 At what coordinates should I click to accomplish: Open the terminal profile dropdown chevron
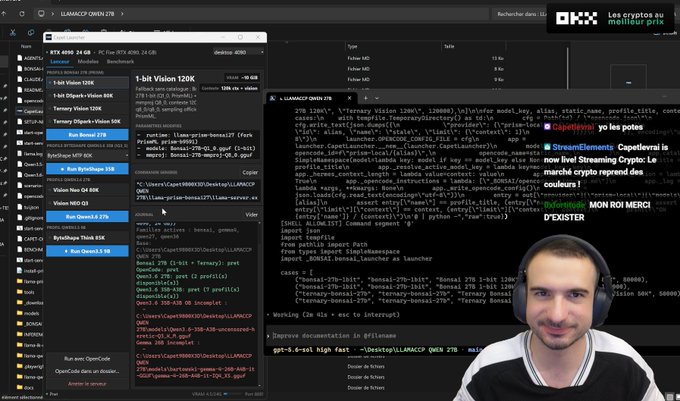377,98
